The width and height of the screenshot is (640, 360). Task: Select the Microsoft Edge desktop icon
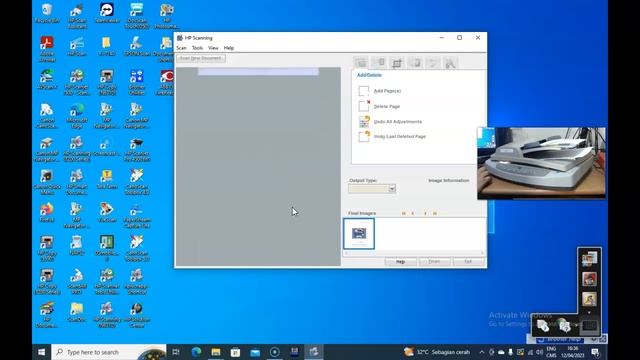[x=77, y=116]
